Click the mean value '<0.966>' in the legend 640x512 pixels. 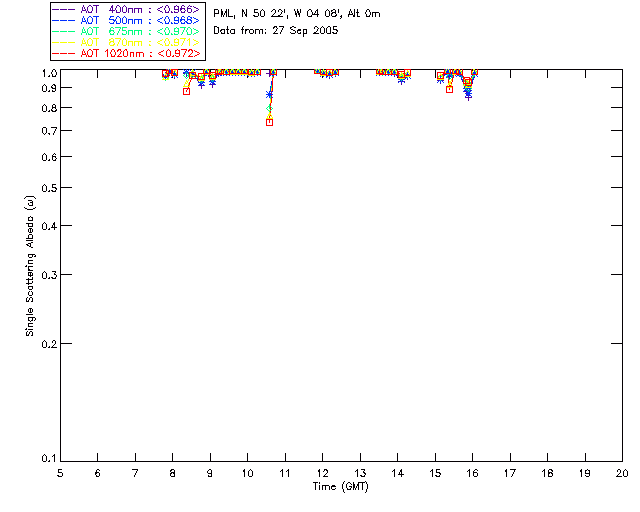(178, 9)
